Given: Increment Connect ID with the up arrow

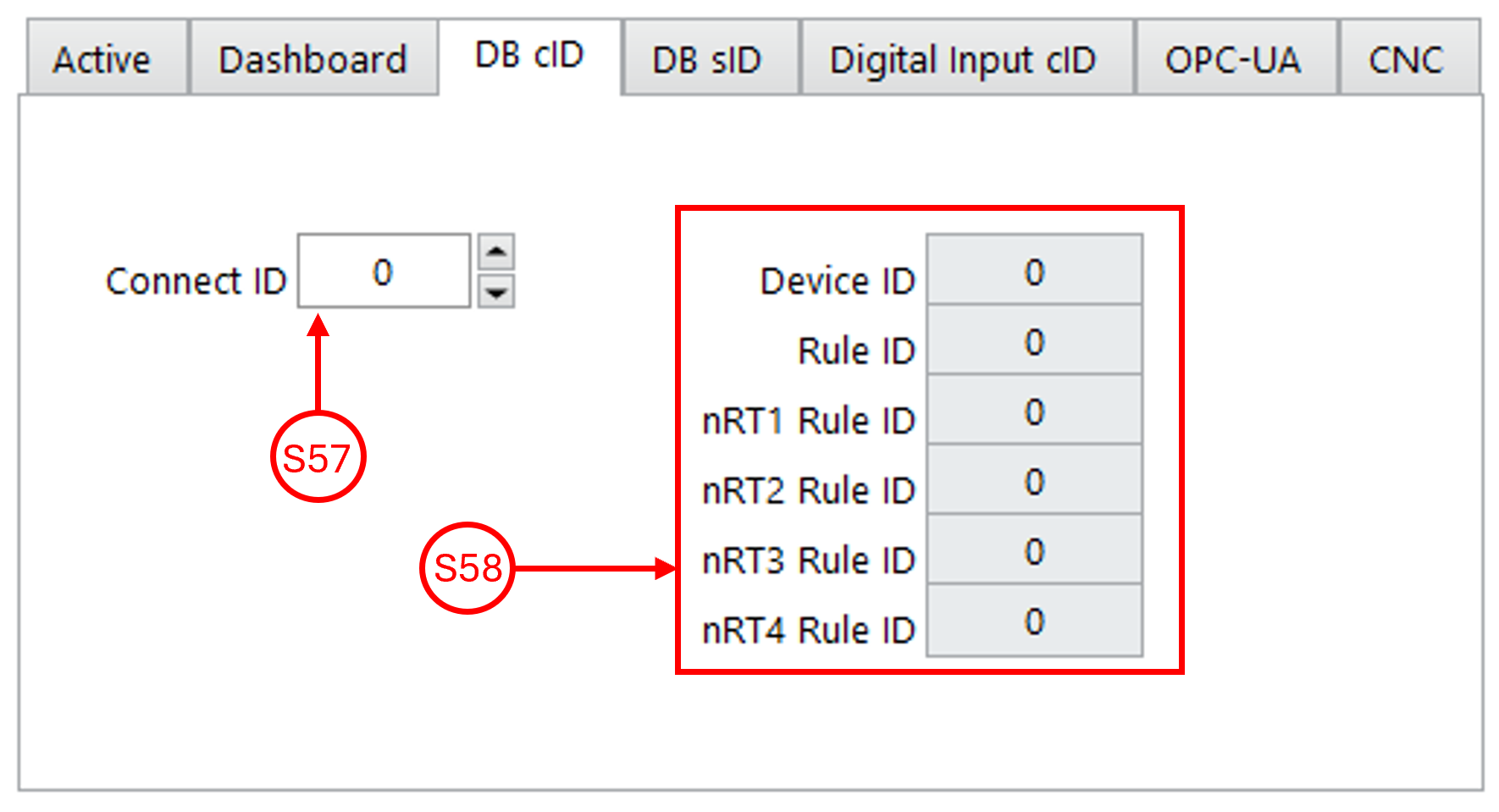Looking at the screenshot, I should coord(496,251).
